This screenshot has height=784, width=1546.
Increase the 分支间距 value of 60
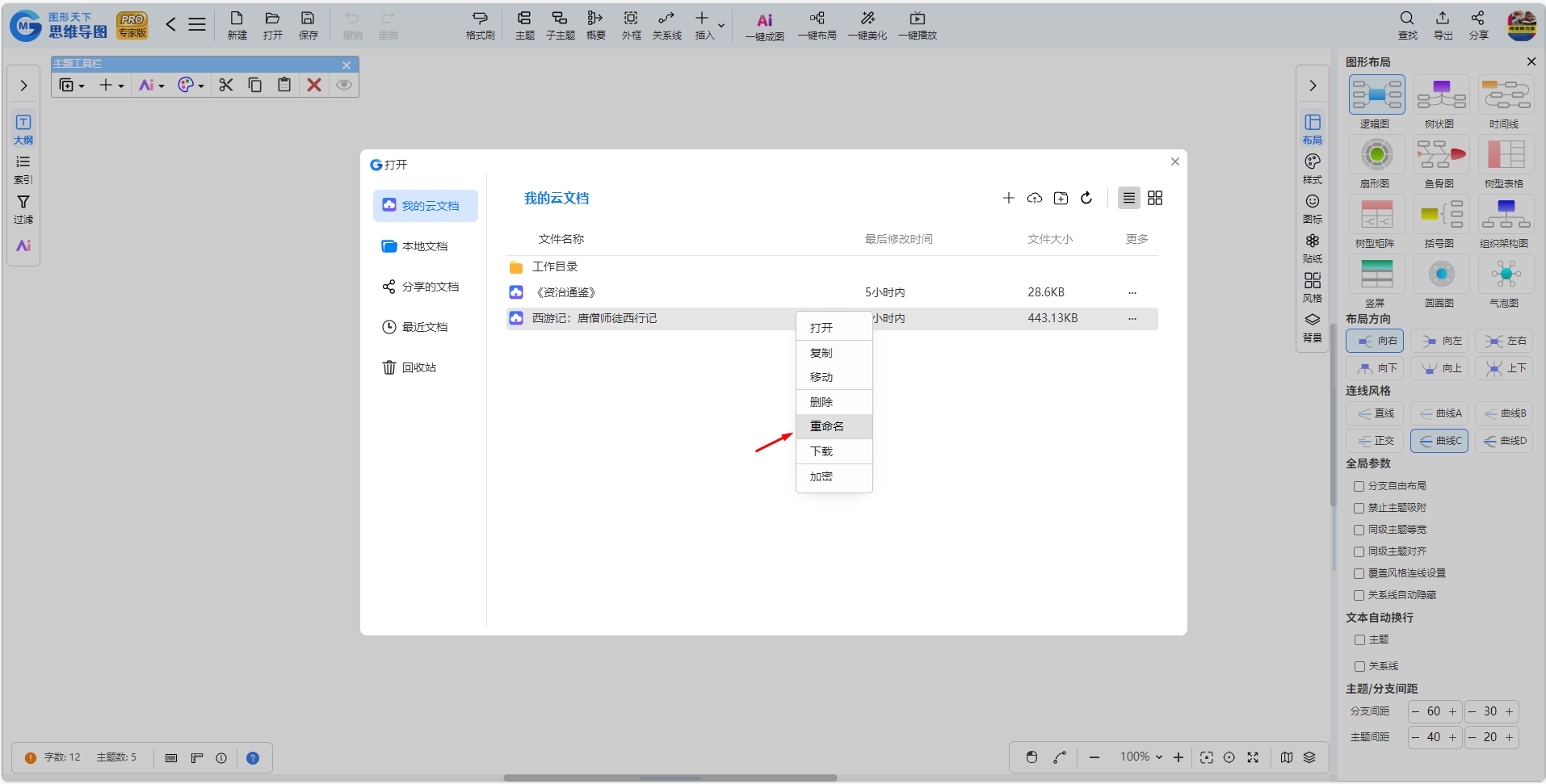click(x=1452, y=711)
